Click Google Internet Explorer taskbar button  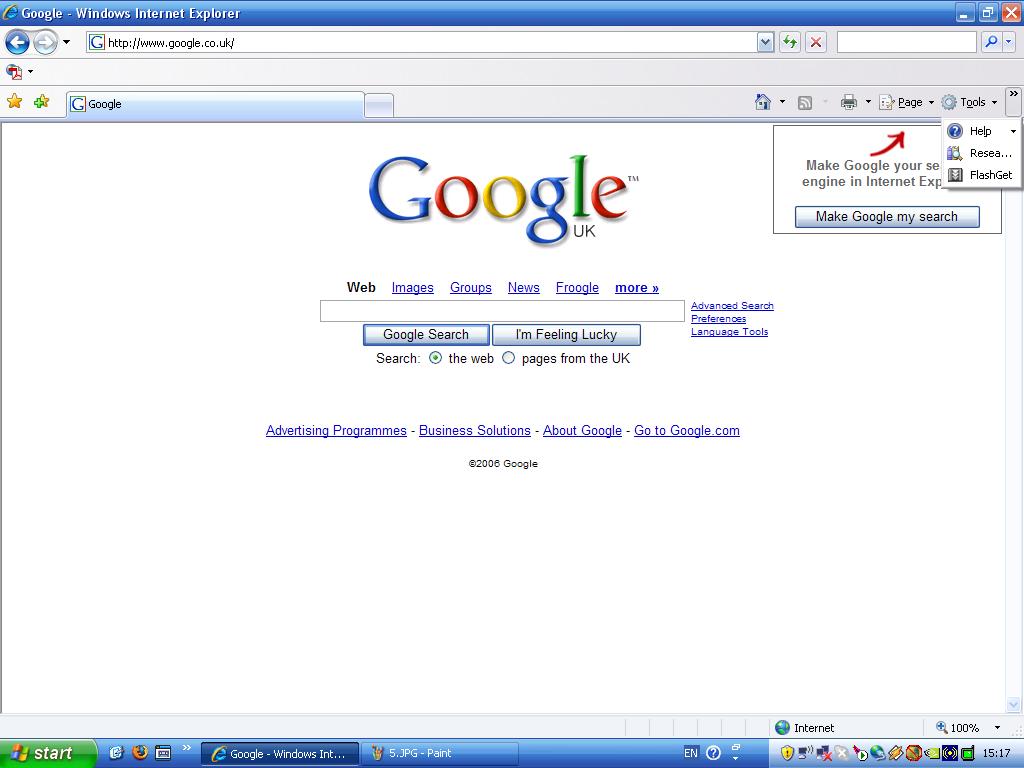(280, 754)
